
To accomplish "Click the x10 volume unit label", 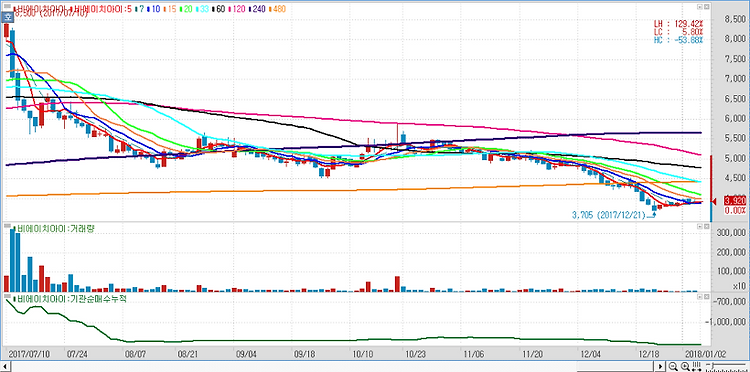I will point(739,286).
